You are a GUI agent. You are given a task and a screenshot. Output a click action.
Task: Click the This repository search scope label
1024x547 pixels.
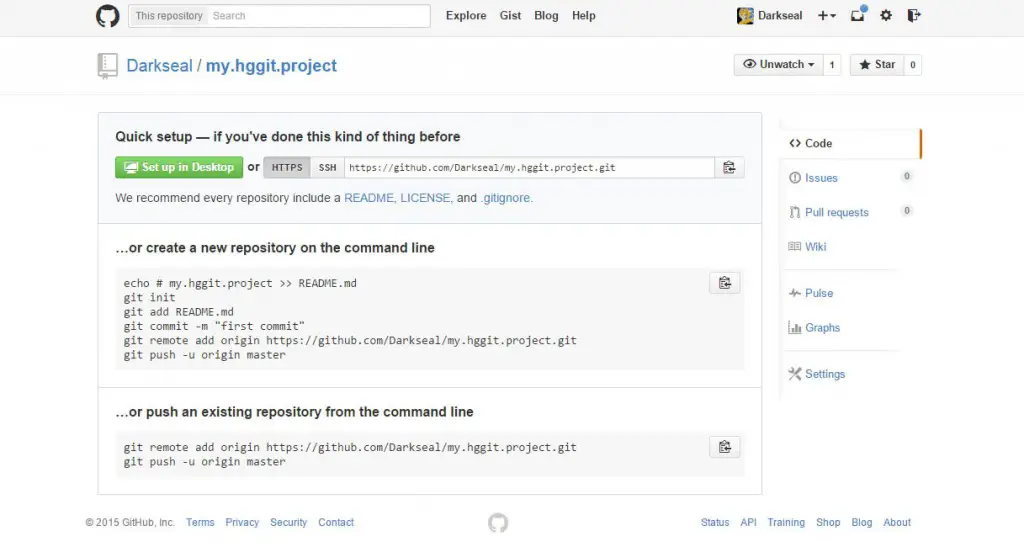pos(168,16)
